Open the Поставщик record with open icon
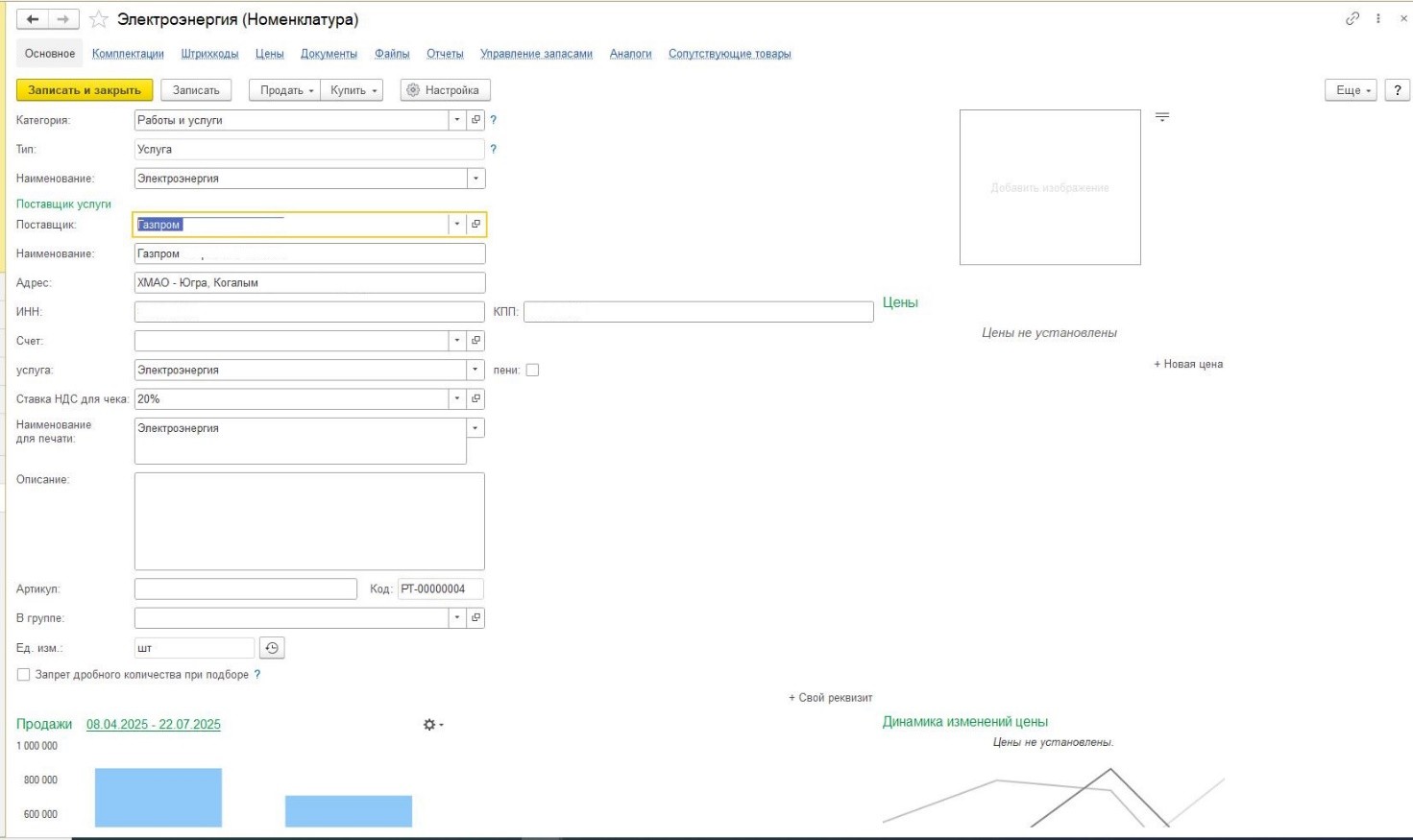This screenshot has height=840, width=1413. pos(475,225)
